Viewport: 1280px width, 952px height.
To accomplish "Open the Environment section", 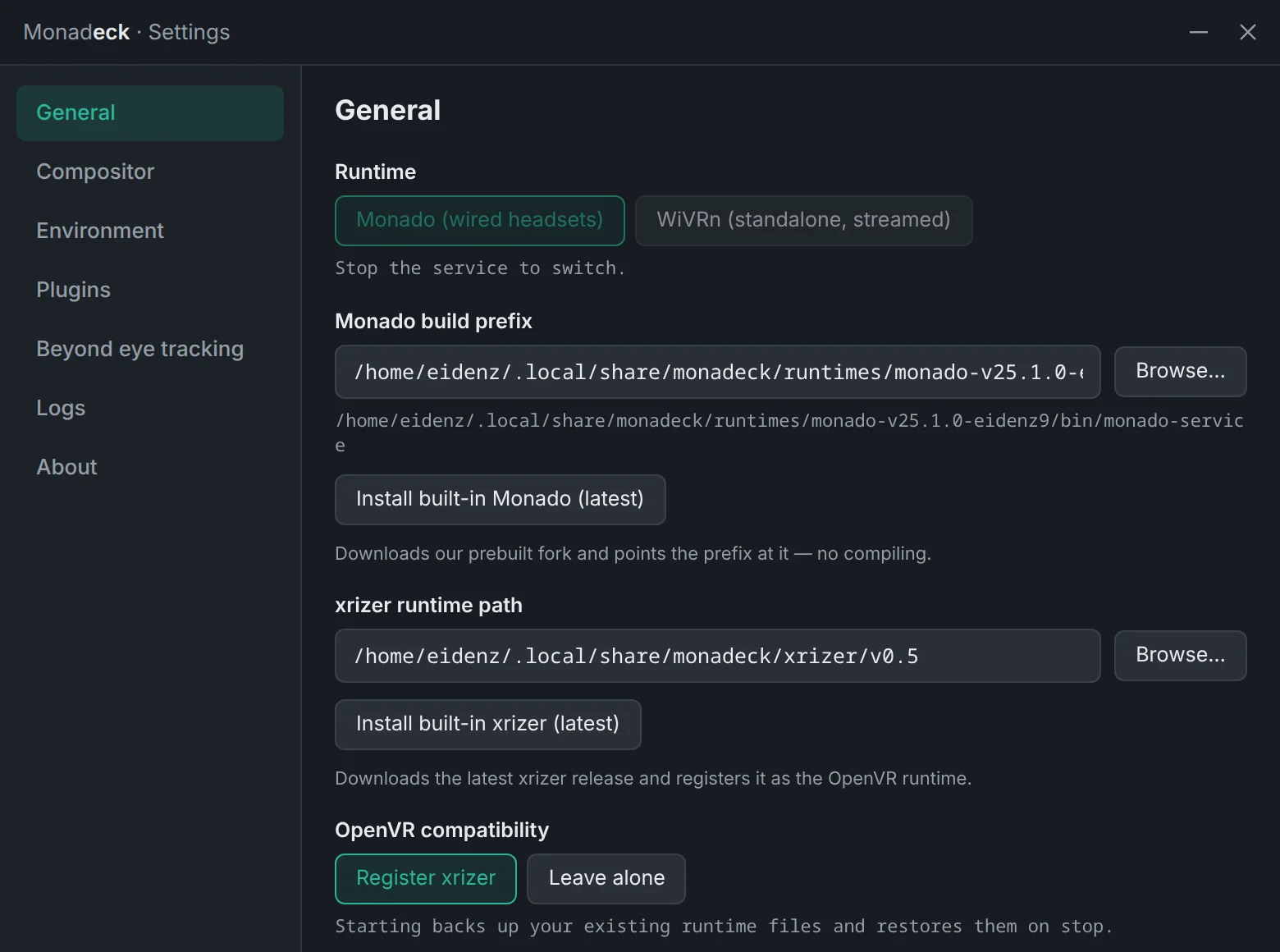I will tap(150, 231).
